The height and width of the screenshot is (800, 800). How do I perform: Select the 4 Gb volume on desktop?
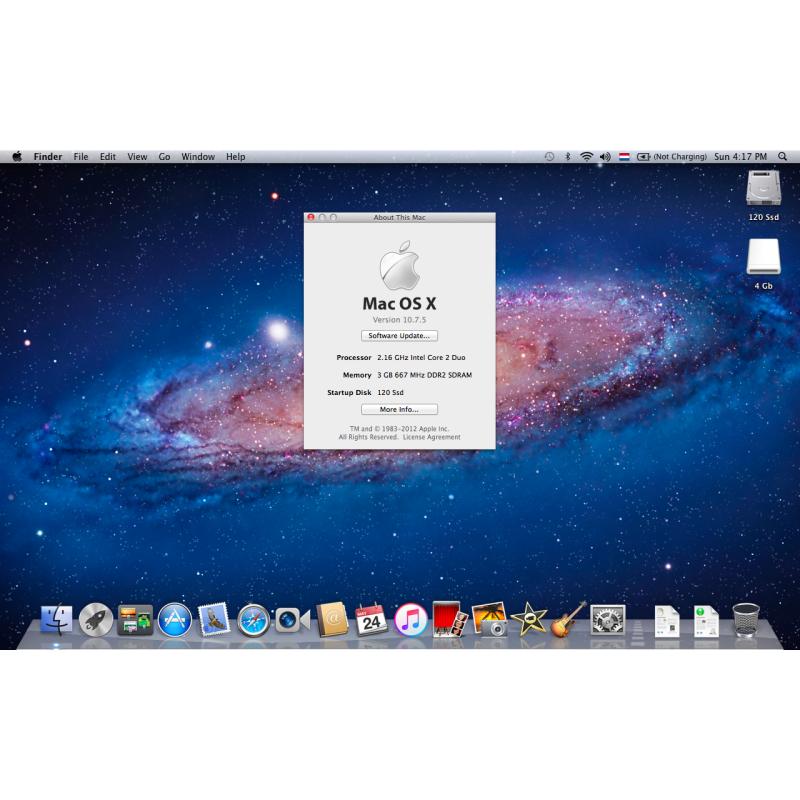(x=763, y=264)
